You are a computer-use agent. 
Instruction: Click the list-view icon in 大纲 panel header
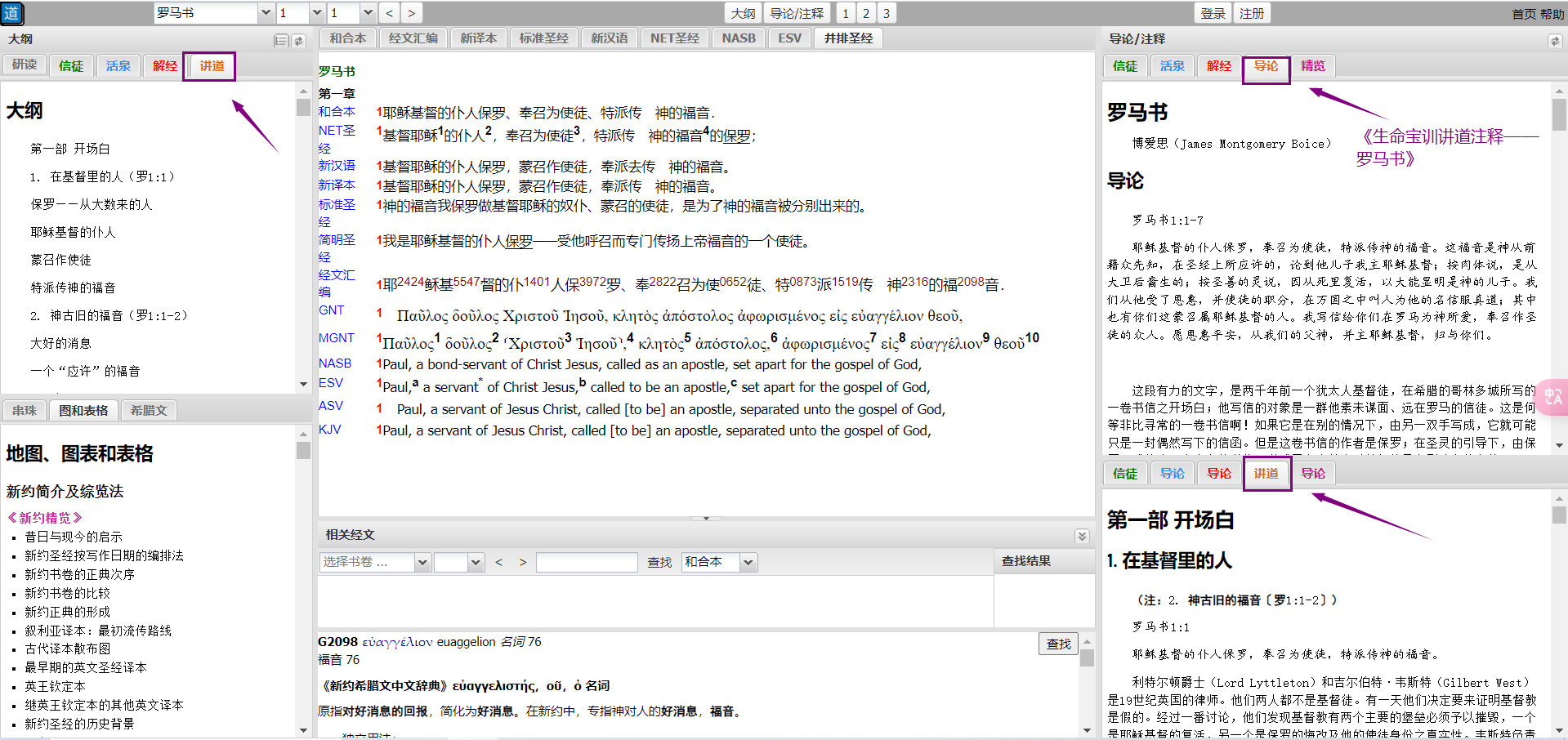pyautogui.click(x=281, y=40)
